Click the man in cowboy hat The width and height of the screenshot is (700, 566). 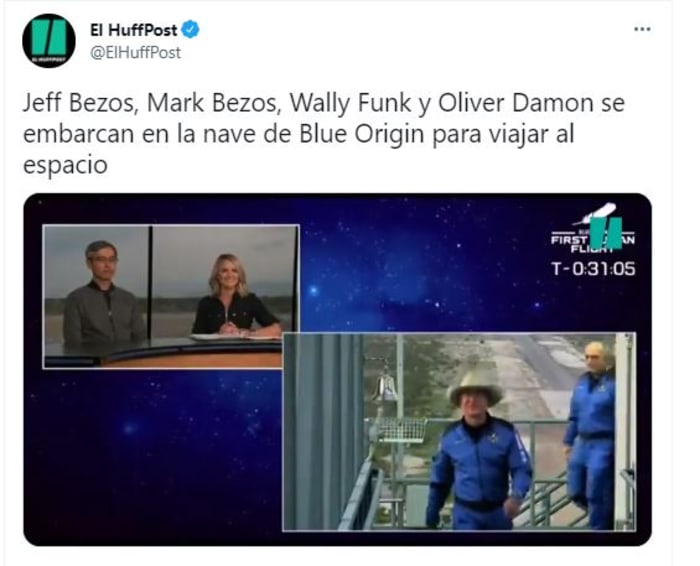(x=477, y=449)
